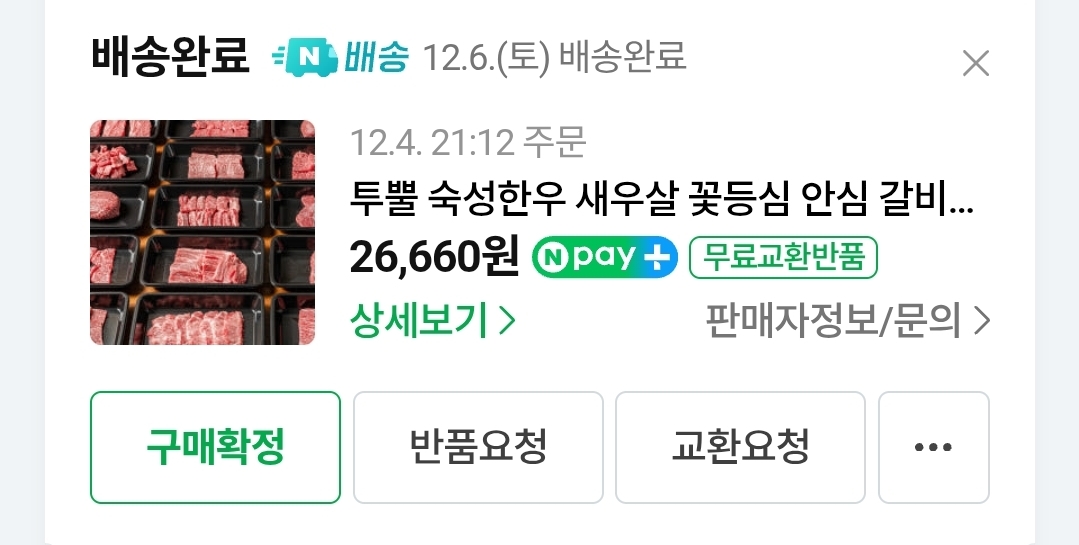Click the chevron beside 상세보기
The width and height of the screenshot is (1079, 545).
506,321
